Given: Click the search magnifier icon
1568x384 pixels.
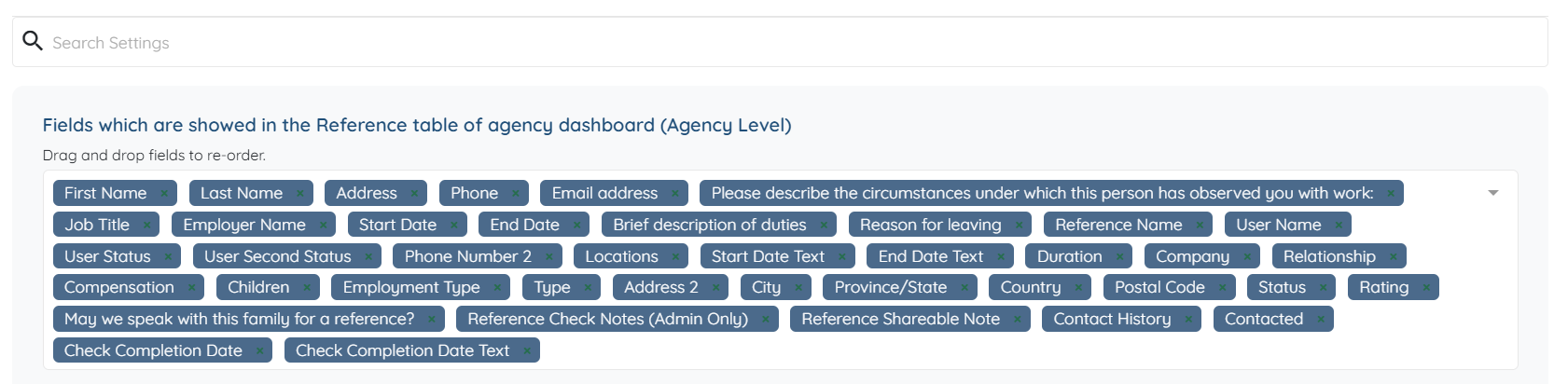Looking at the screenshot, I should coord(33,41).
